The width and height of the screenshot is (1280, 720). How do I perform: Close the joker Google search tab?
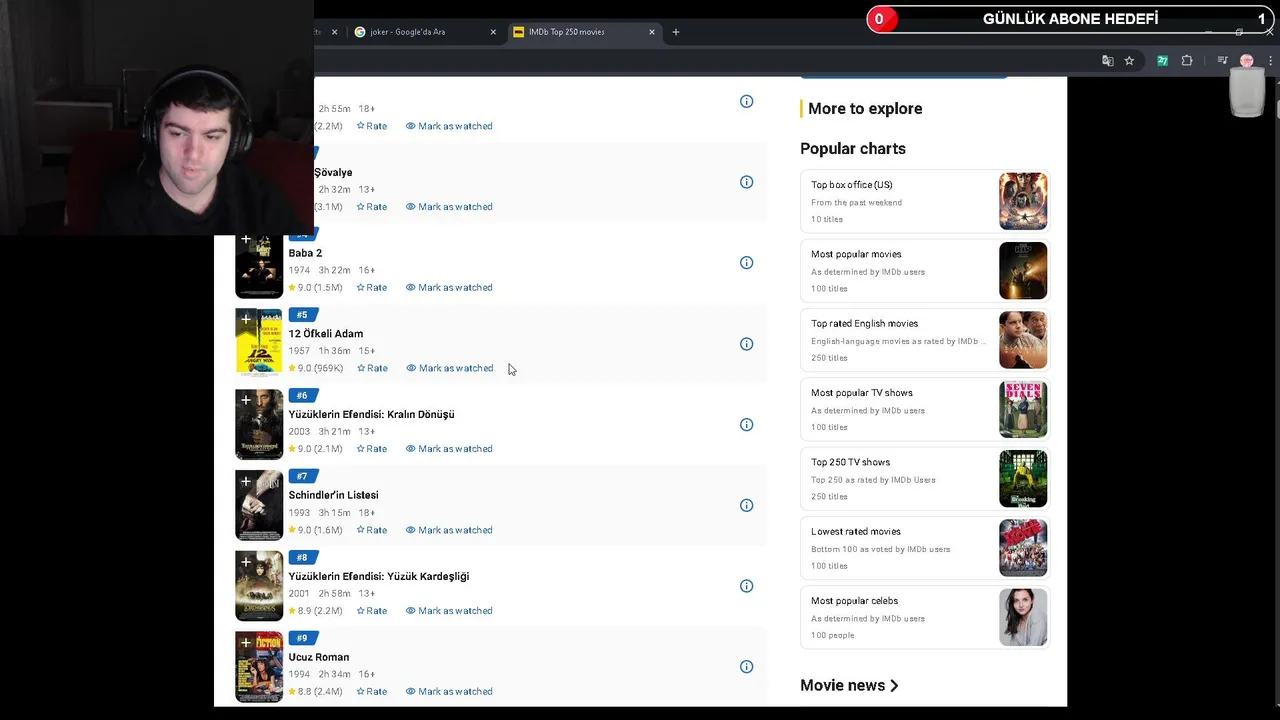point(493,32)
